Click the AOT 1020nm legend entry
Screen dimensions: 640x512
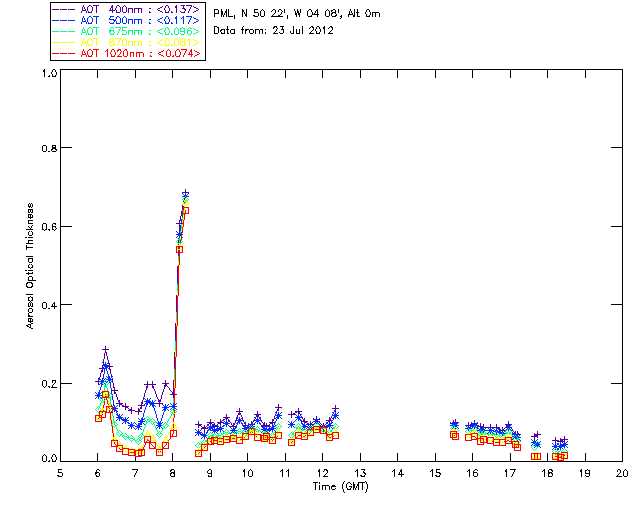[128, 53]
